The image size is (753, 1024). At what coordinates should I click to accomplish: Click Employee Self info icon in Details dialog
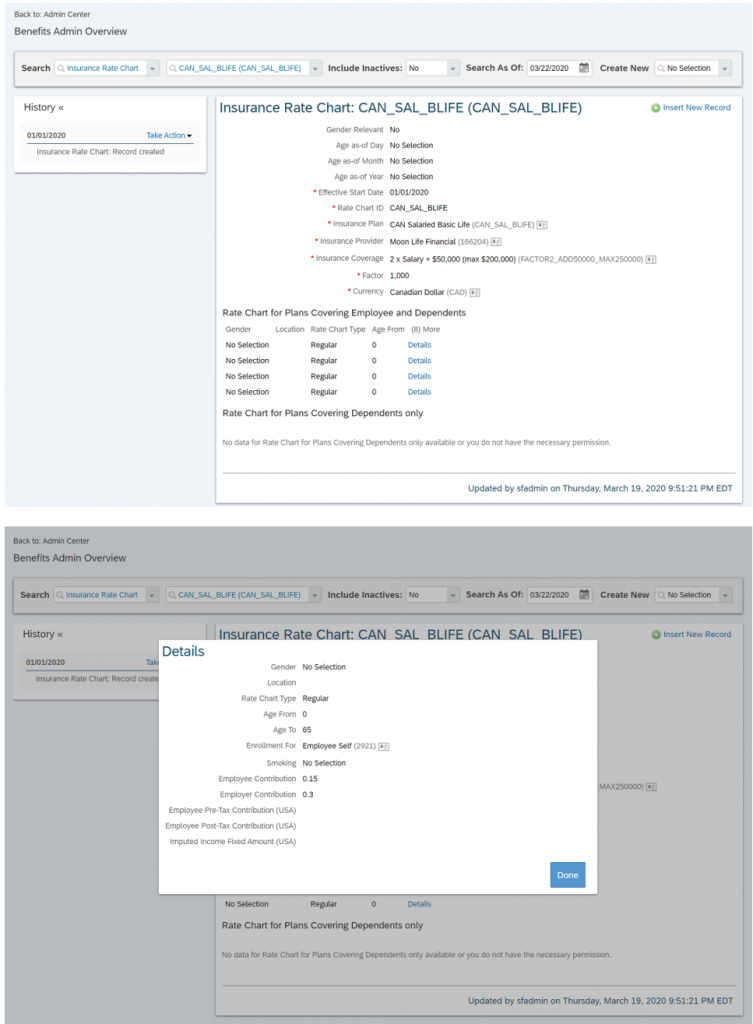[x=384, y=746]
